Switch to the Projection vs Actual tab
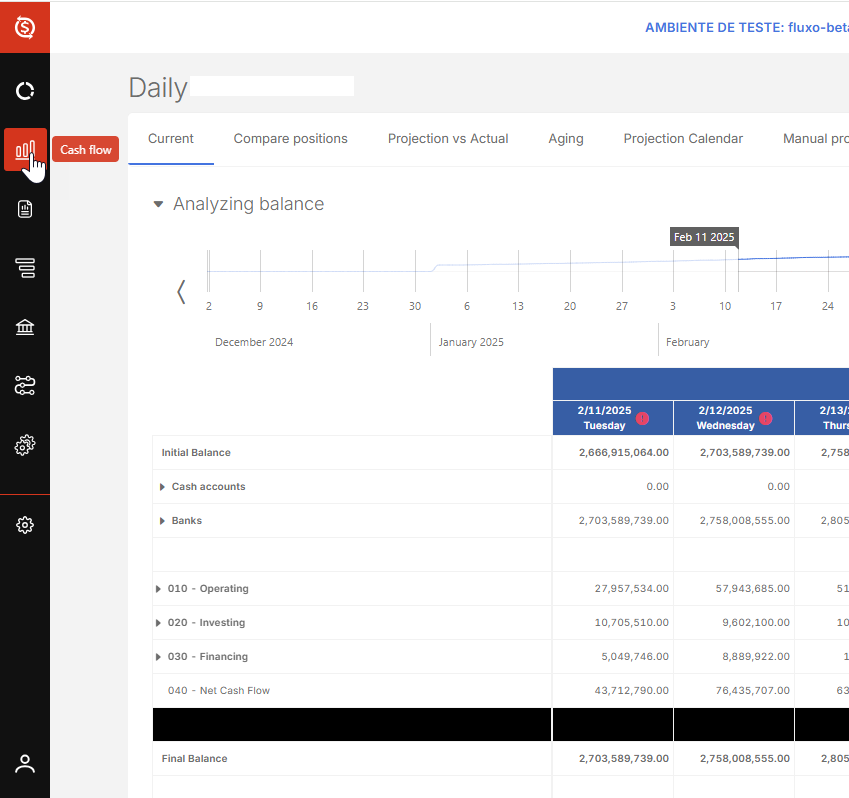Screen dimensions: 849x798 pos(448,139)
